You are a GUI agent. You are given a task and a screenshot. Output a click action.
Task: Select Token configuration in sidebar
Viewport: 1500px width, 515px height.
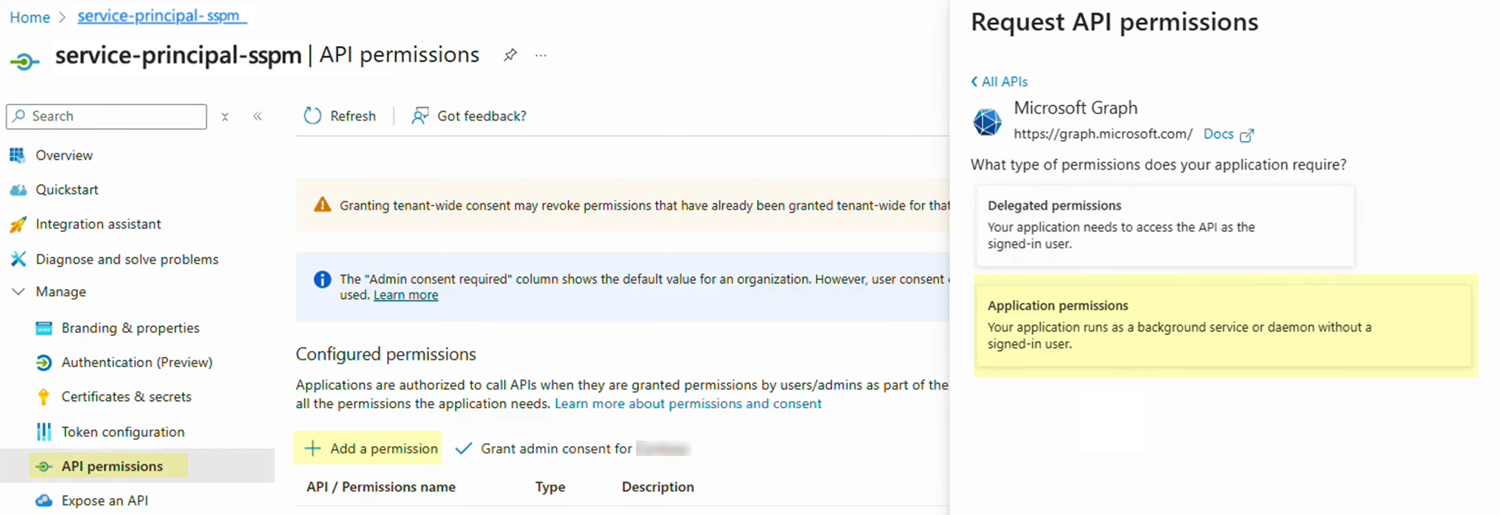[123, 432]
